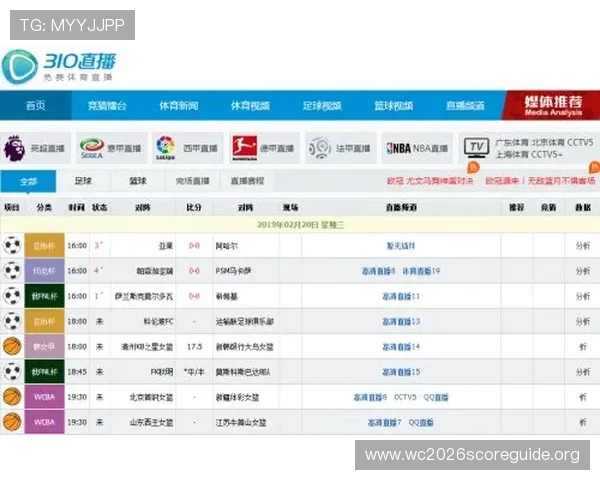The width and height of the screenshot is (600, 480).
Task: Click 印尼杯 category label
Action: point(44,271)
